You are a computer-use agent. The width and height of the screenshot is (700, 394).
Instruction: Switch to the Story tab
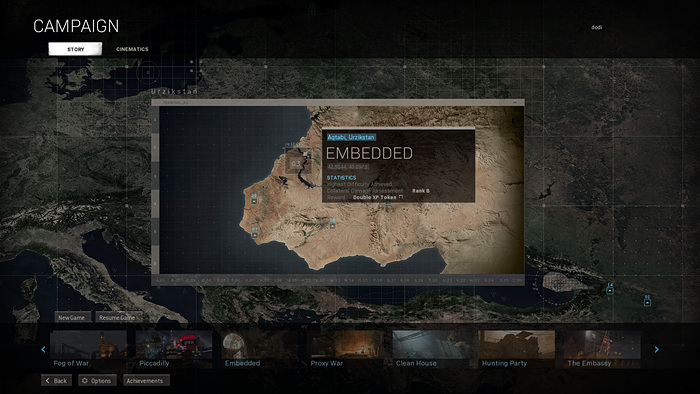75,49
